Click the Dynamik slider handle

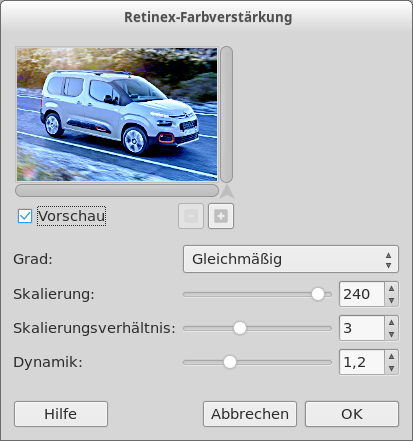click(230, 362)
